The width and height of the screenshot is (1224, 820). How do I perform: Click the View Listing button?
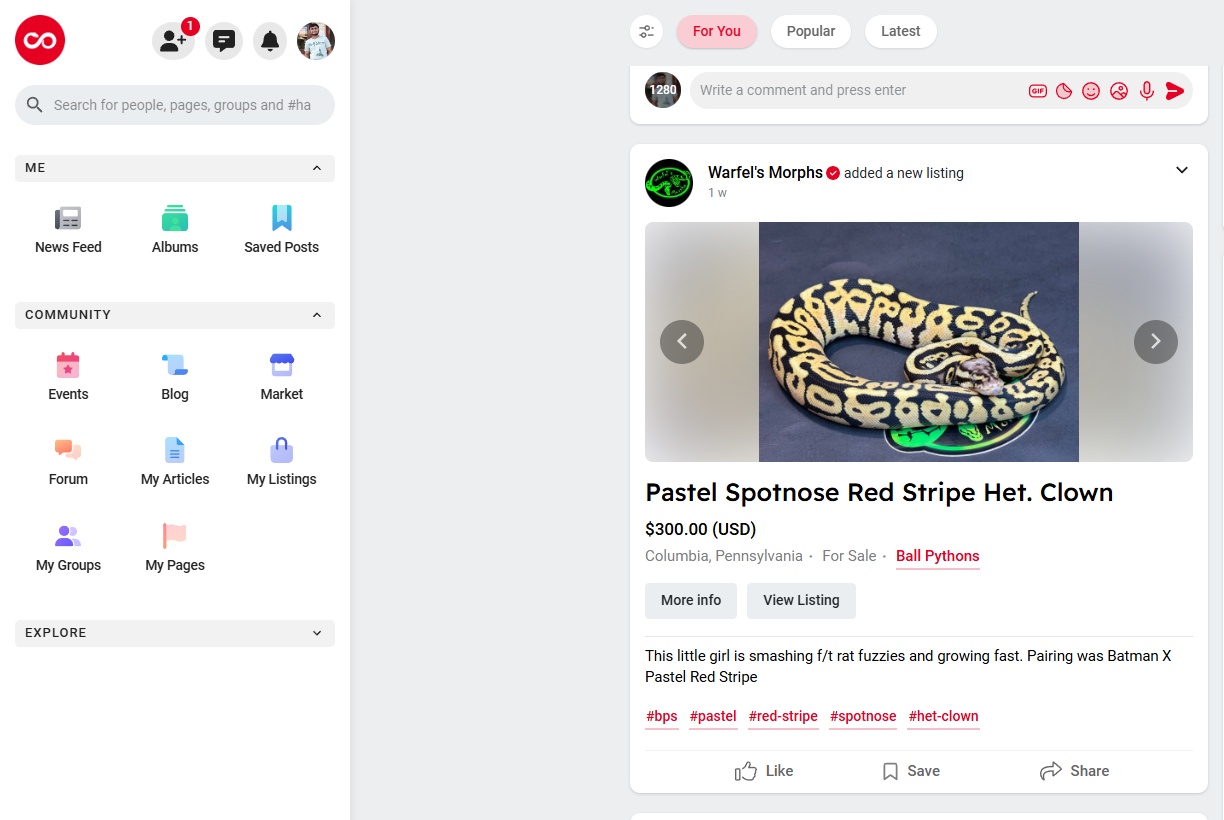801,601
